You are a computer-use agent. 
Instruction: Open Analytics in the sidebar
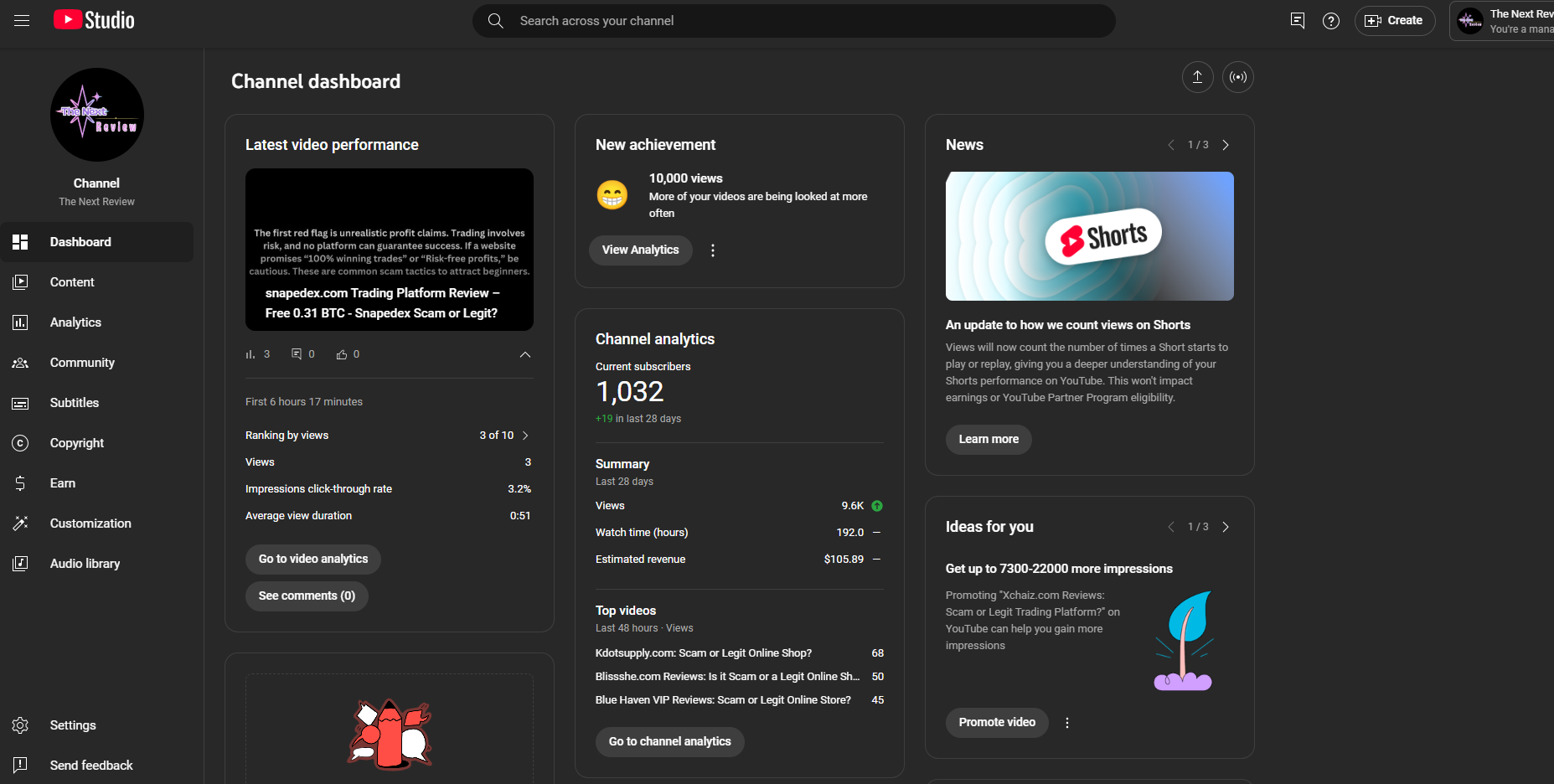(97, 322)
